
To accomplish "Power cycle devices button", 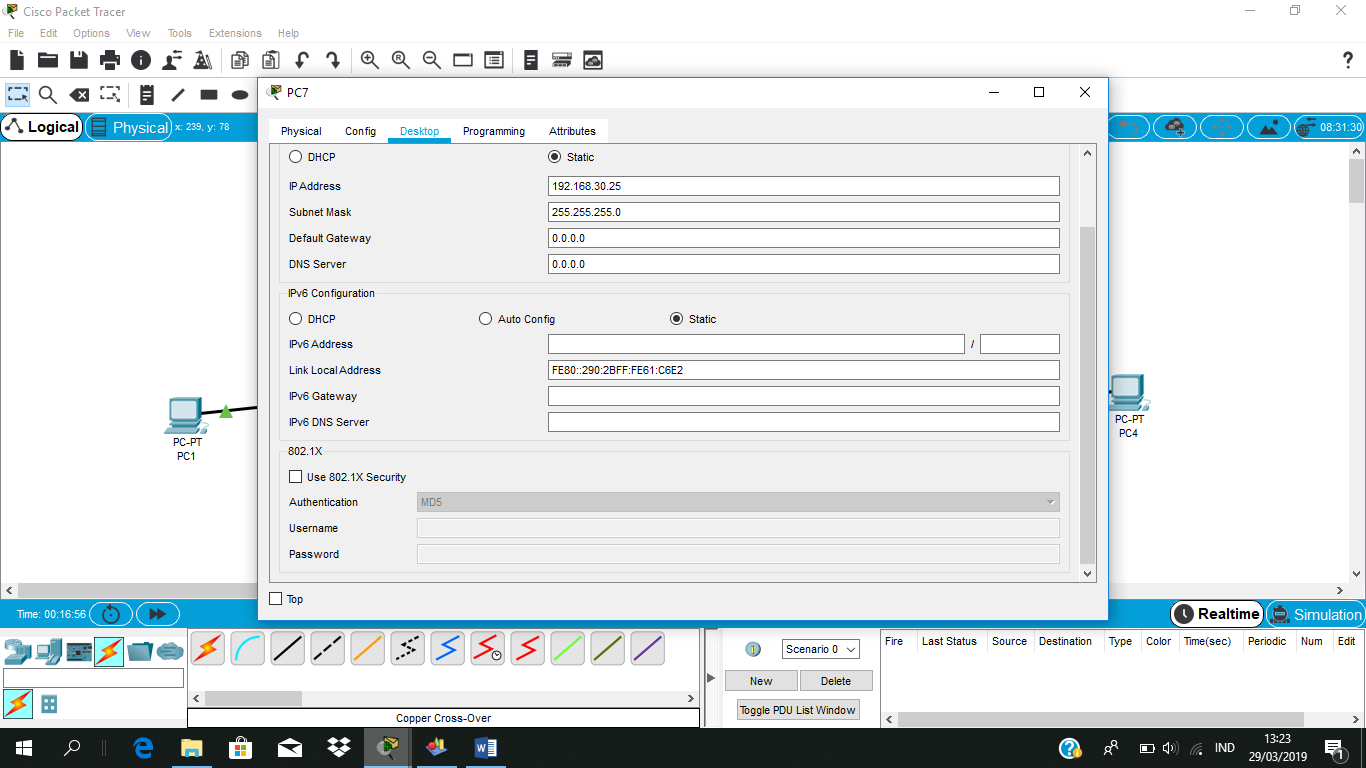I will pos(111,614).
